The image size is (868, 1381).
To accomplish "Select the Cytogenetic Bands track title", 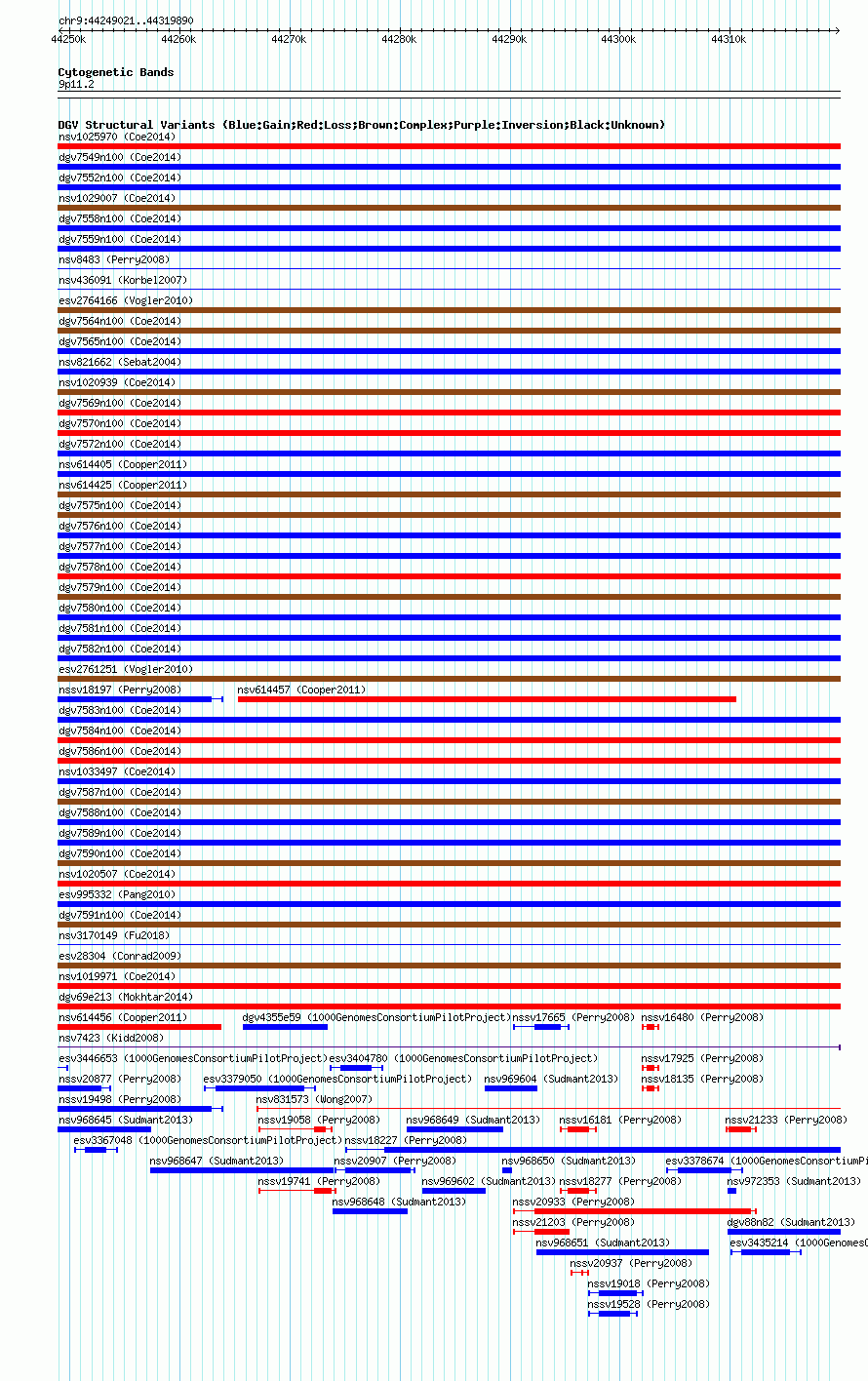I will [x=116, y=72].
